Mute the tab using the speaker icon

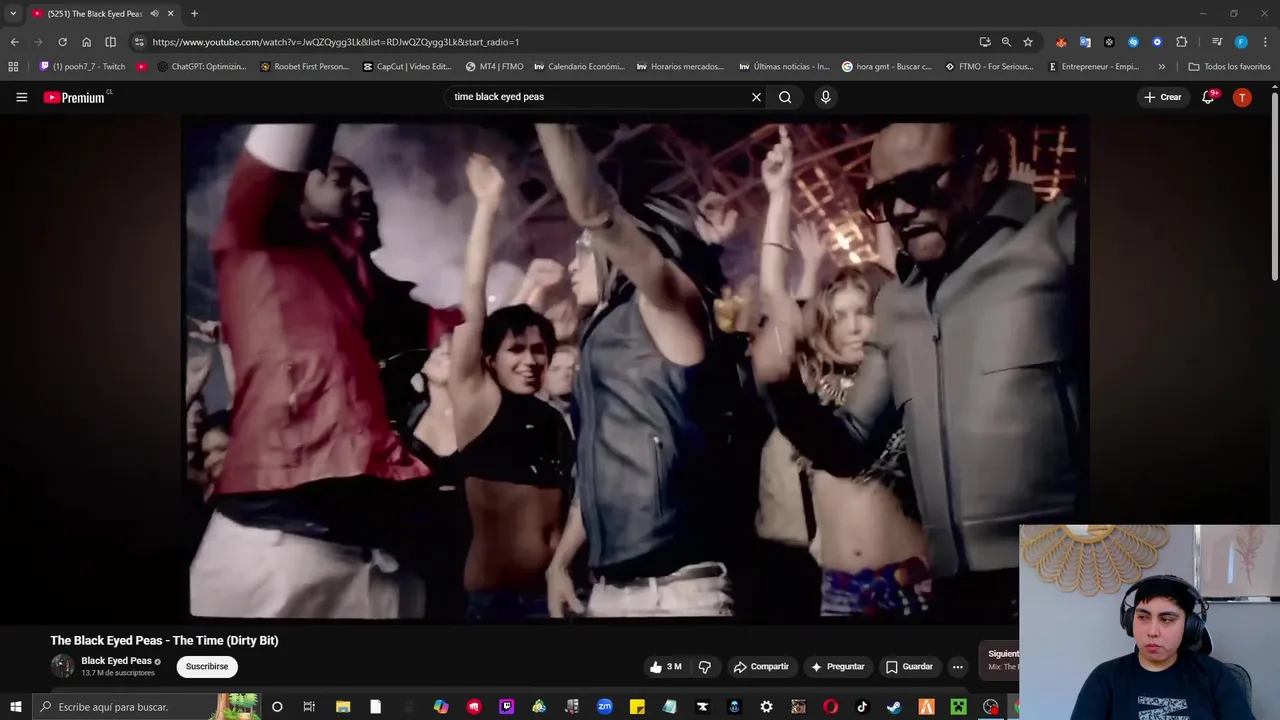click(154, 13)
